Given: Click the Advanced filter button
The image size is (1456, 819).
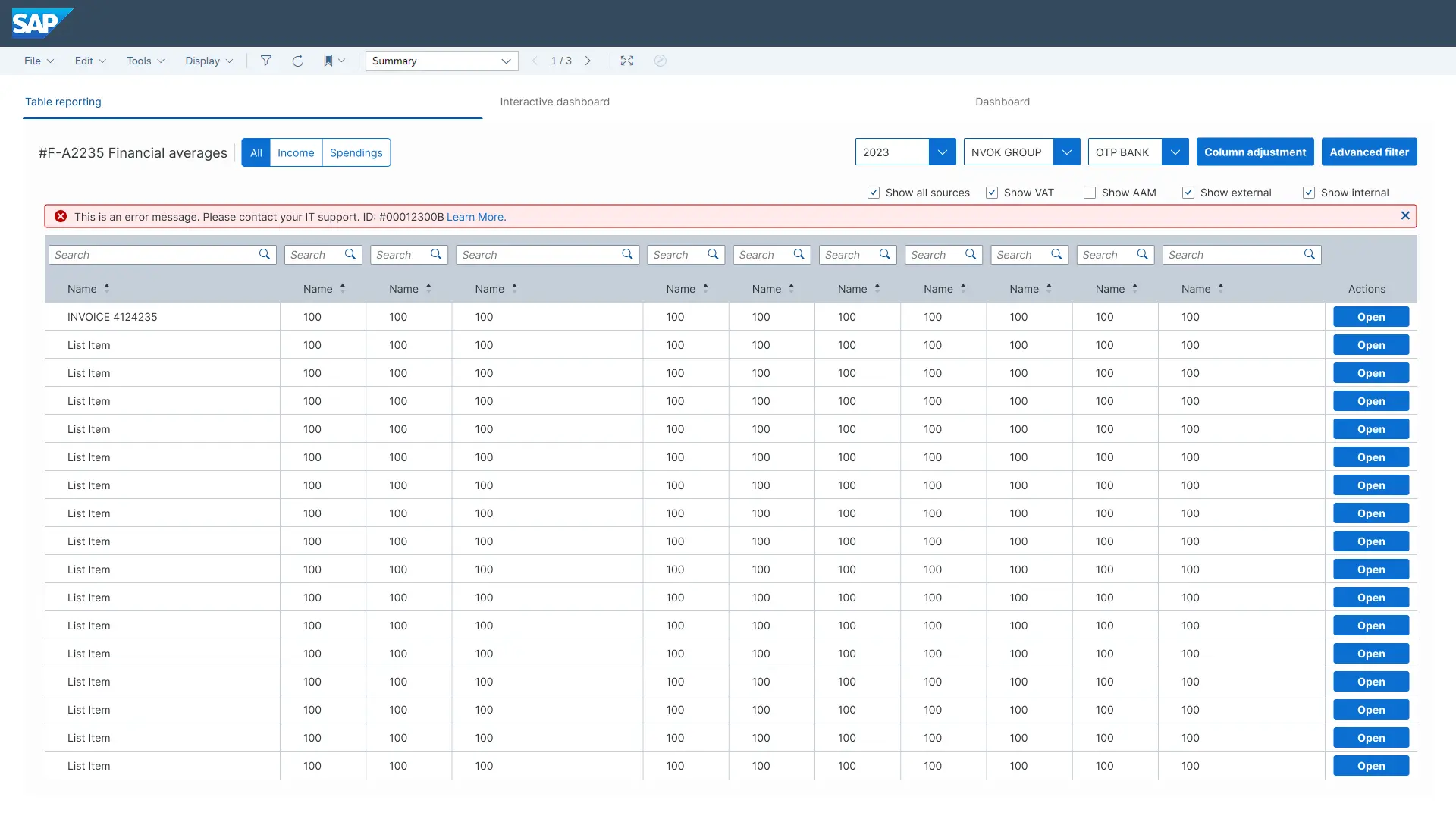Looking at the screenshot, I should pyautogui.click(x=1369, y=152).
